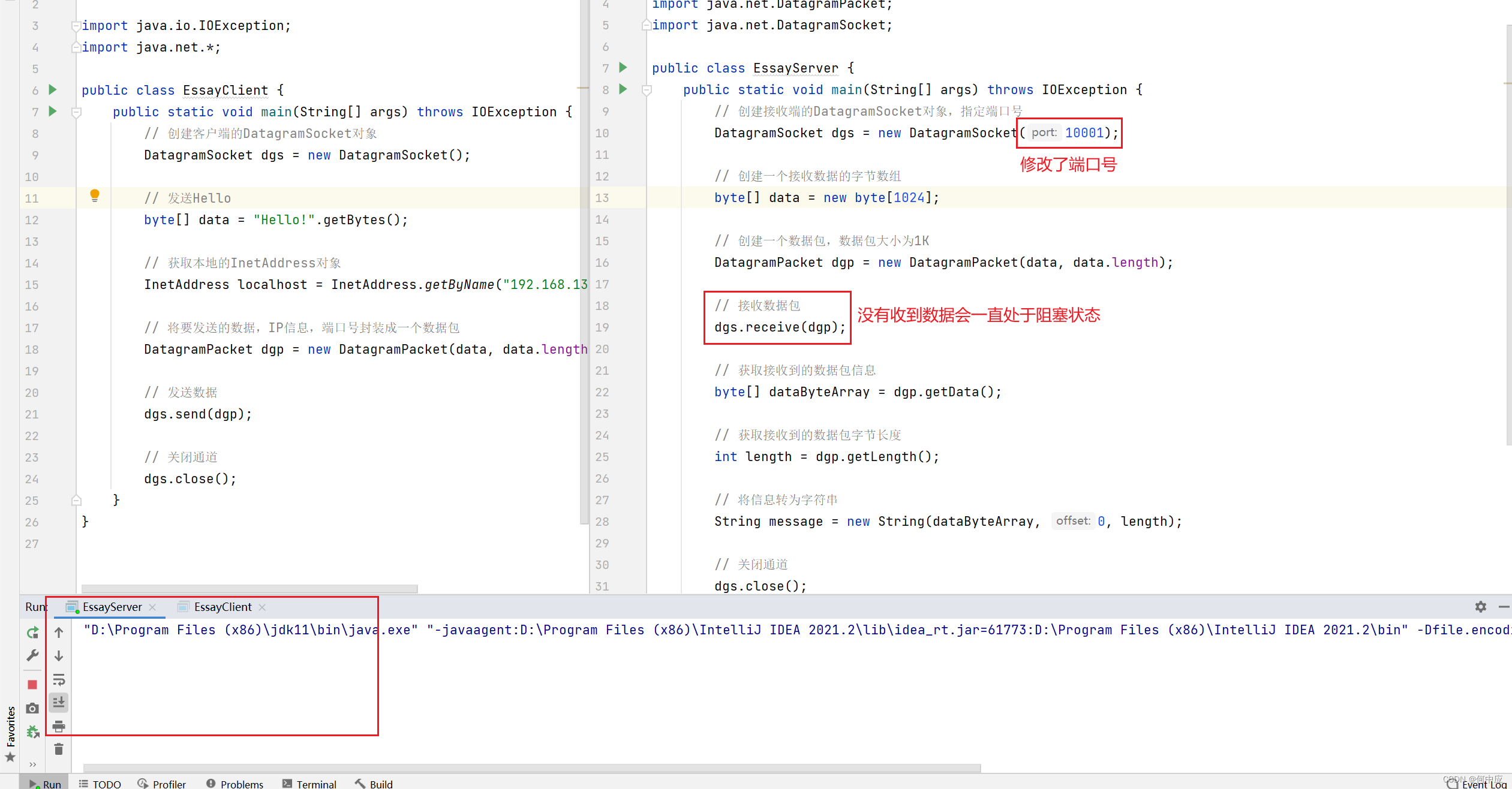Viewport: 1512px width, 789px height.
Task: Open the Build tool window
Action: tap(374, 784)
